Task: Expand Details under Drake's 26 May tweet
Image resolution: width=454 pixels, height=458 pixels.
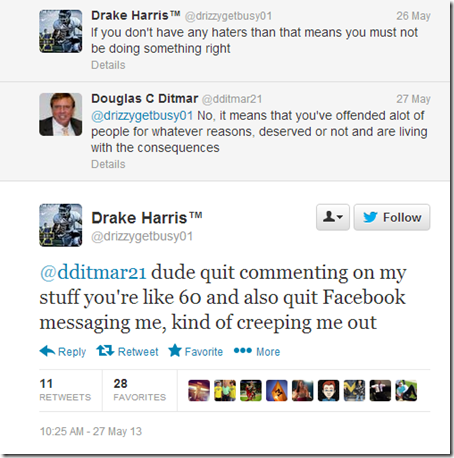Action: tap(108, 65)
